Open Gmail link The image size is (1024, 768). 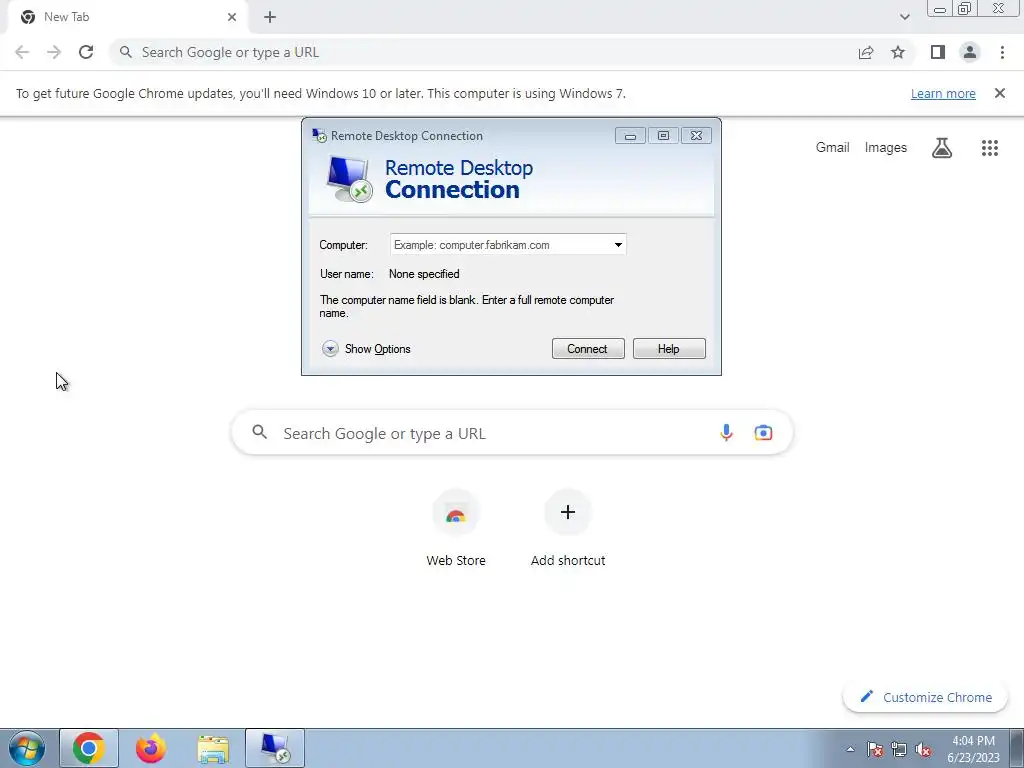click(832, 148)
